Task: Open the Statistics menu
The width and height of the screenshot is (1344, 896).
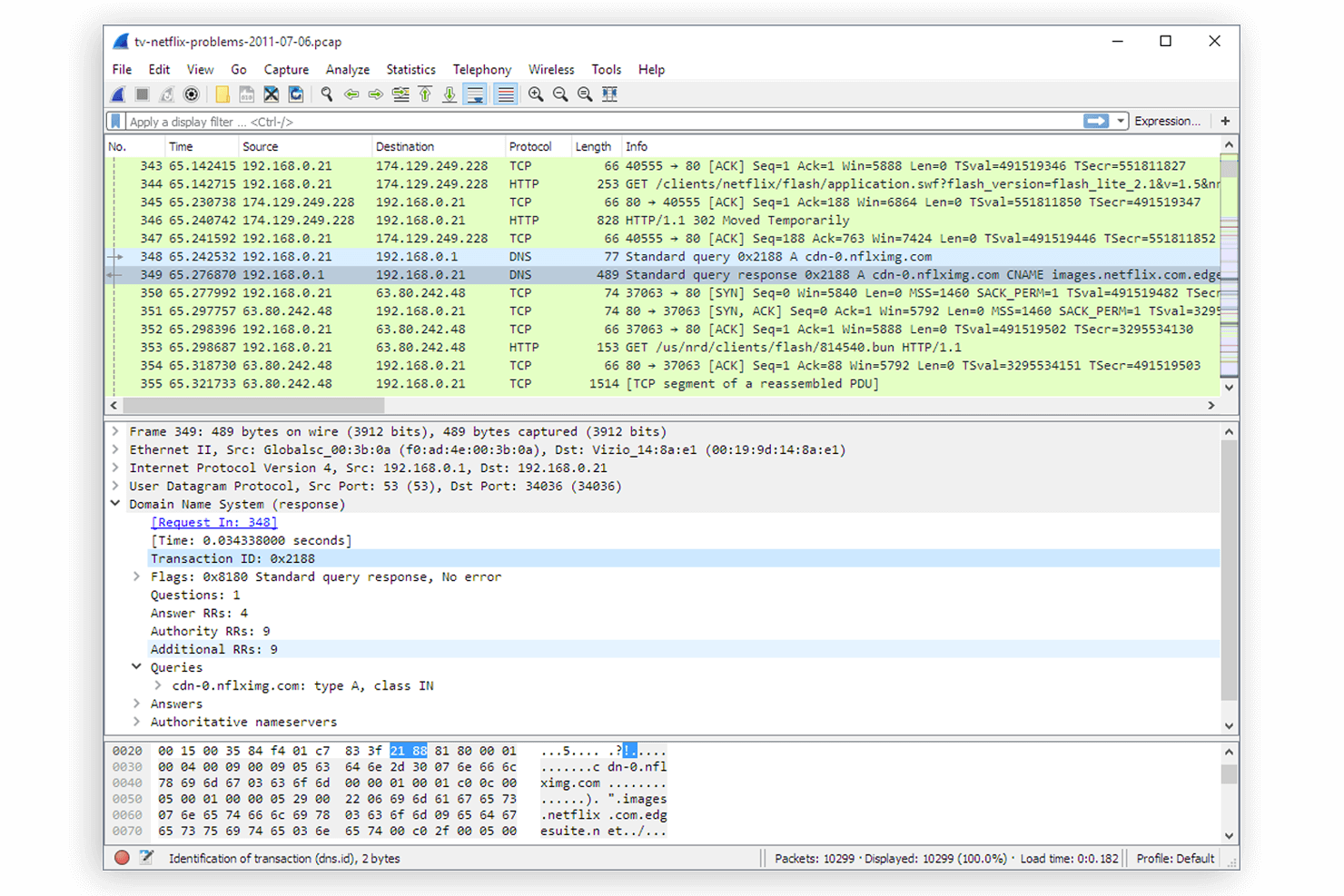Action: (x=410, y=69)
